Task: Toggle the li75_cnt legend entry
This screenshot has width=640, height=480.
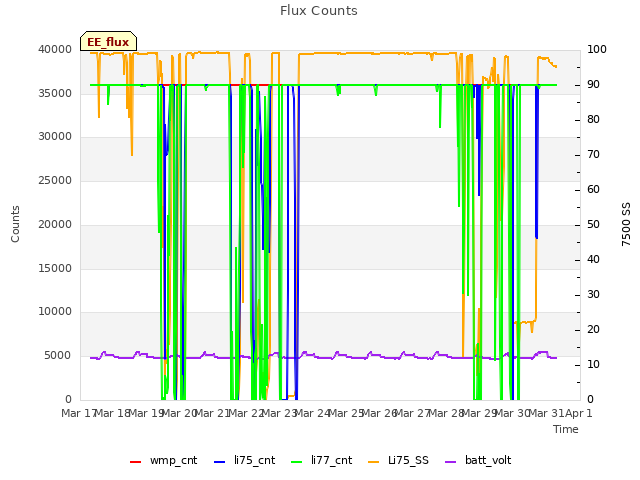Action: pos(244,461)
